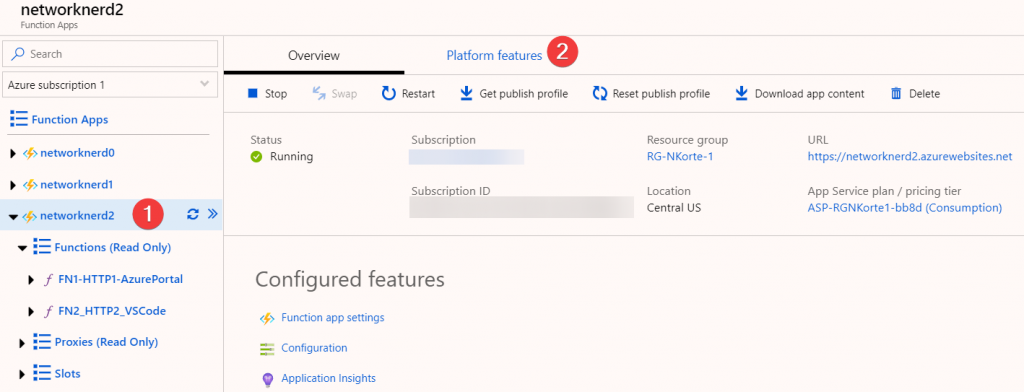
Task: Expand the FN2_HTTP2_VSCode function node
Action: point(31,312)
